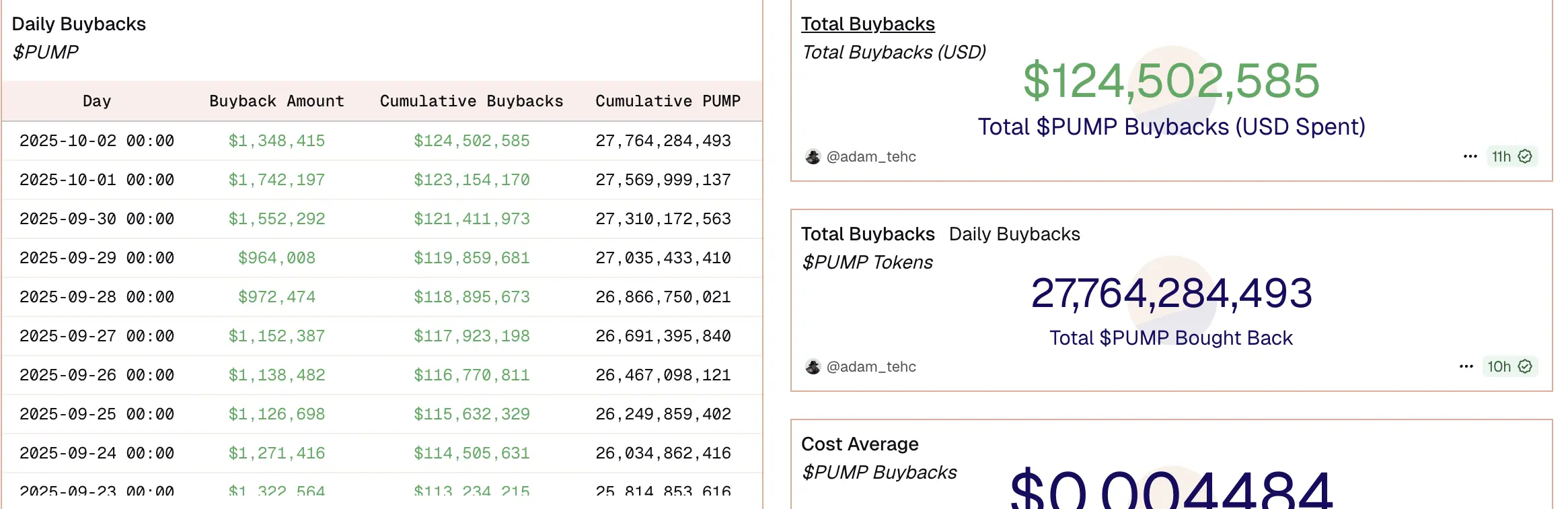
Task: Click the verified checkmark icon beside 10h
Action: tap(1525, 366)
